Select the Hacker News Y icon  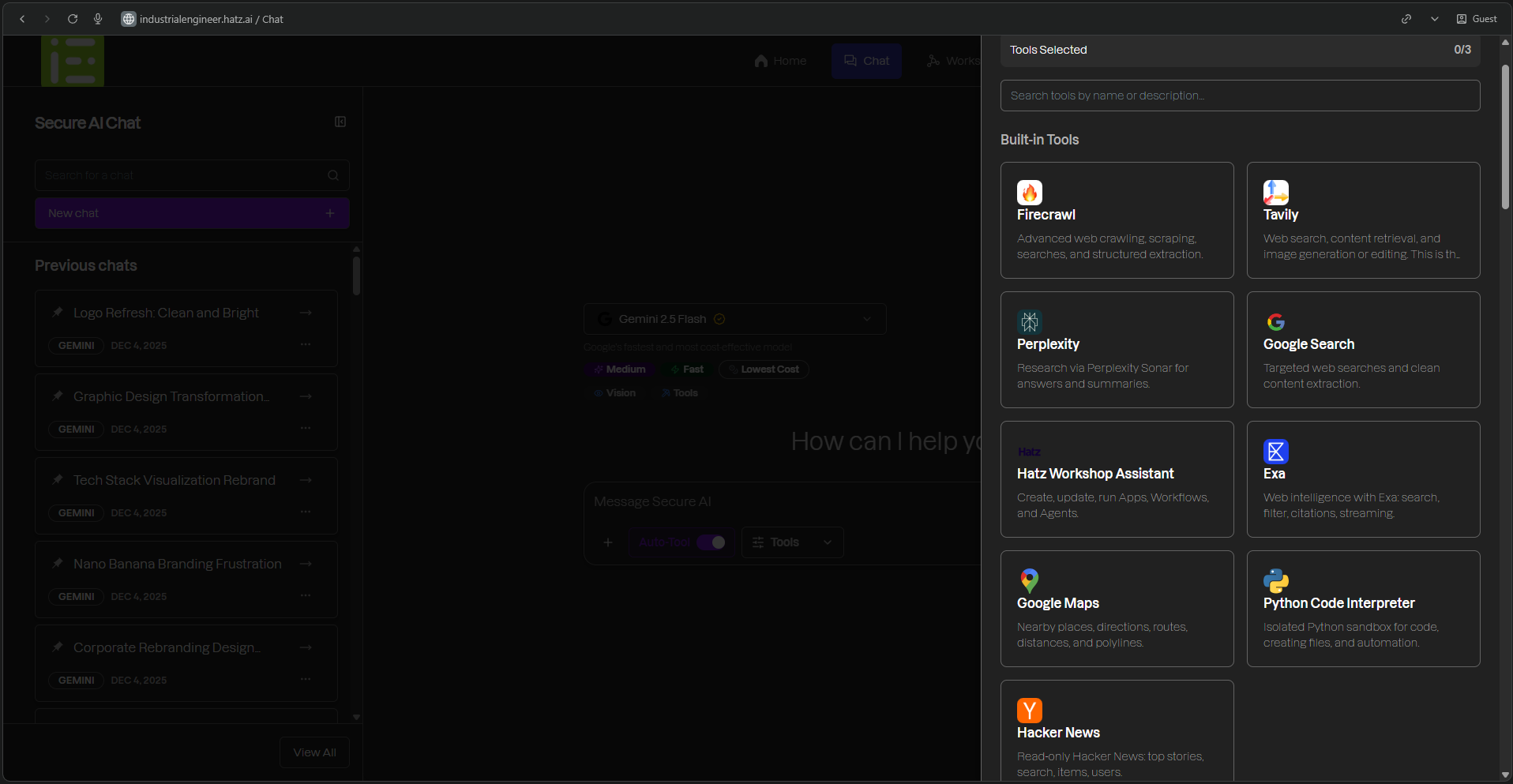1029,711
